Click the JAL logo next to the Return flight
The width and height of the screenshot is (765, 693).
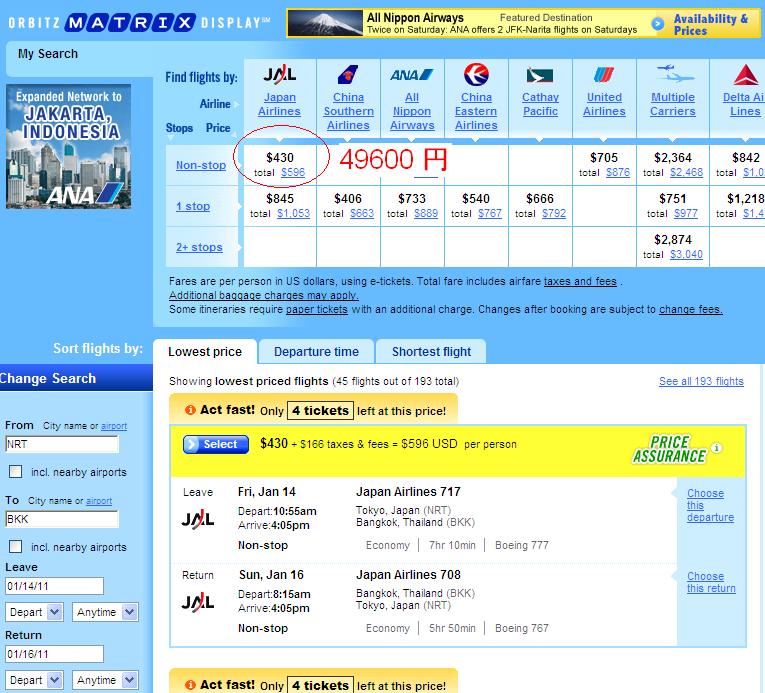click(x=198, y=603)
